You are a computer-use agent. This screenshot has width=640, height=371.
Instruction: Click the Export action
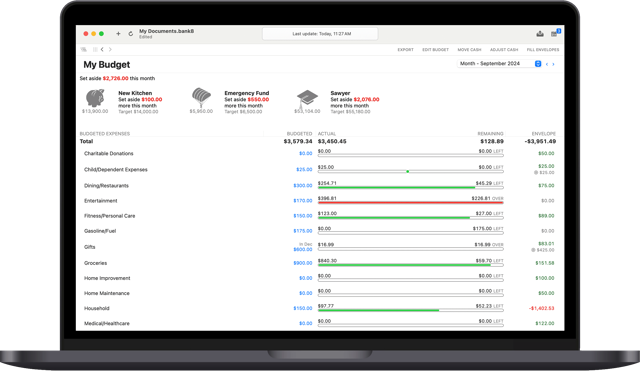tap(405, 50)
